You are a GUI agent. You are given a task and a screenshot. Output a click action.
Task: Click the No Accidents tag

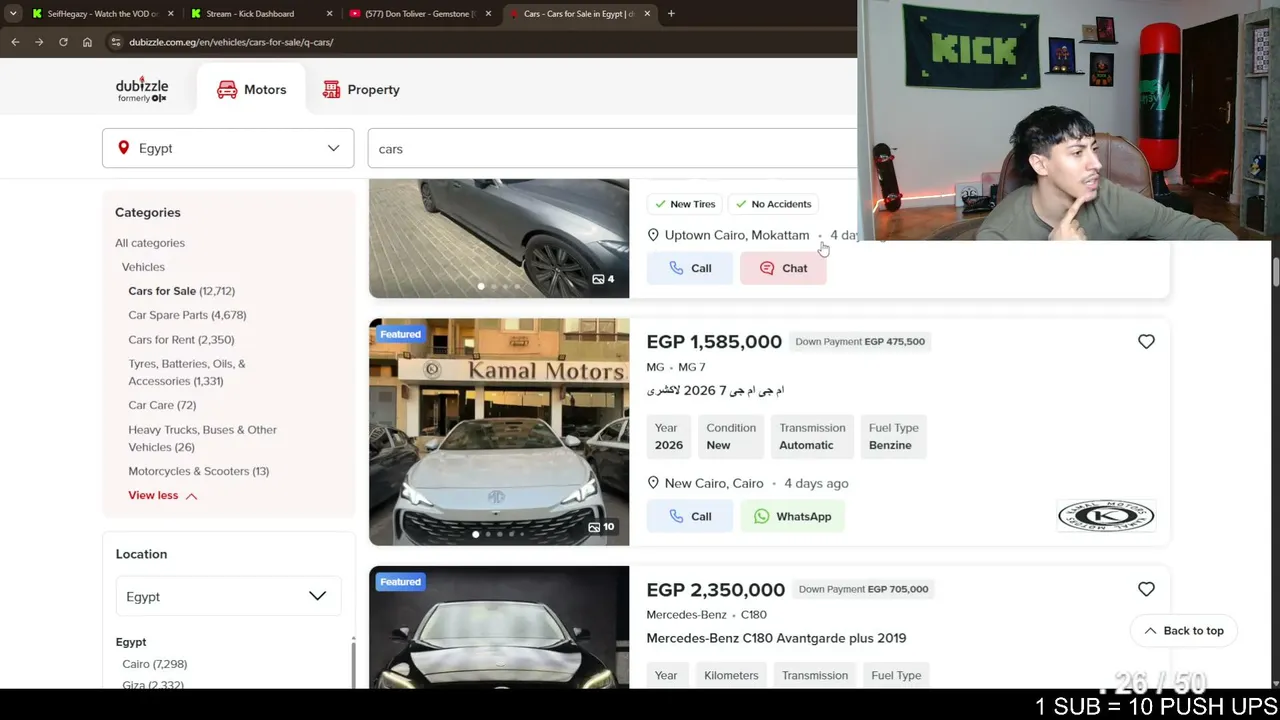(773, 204)
